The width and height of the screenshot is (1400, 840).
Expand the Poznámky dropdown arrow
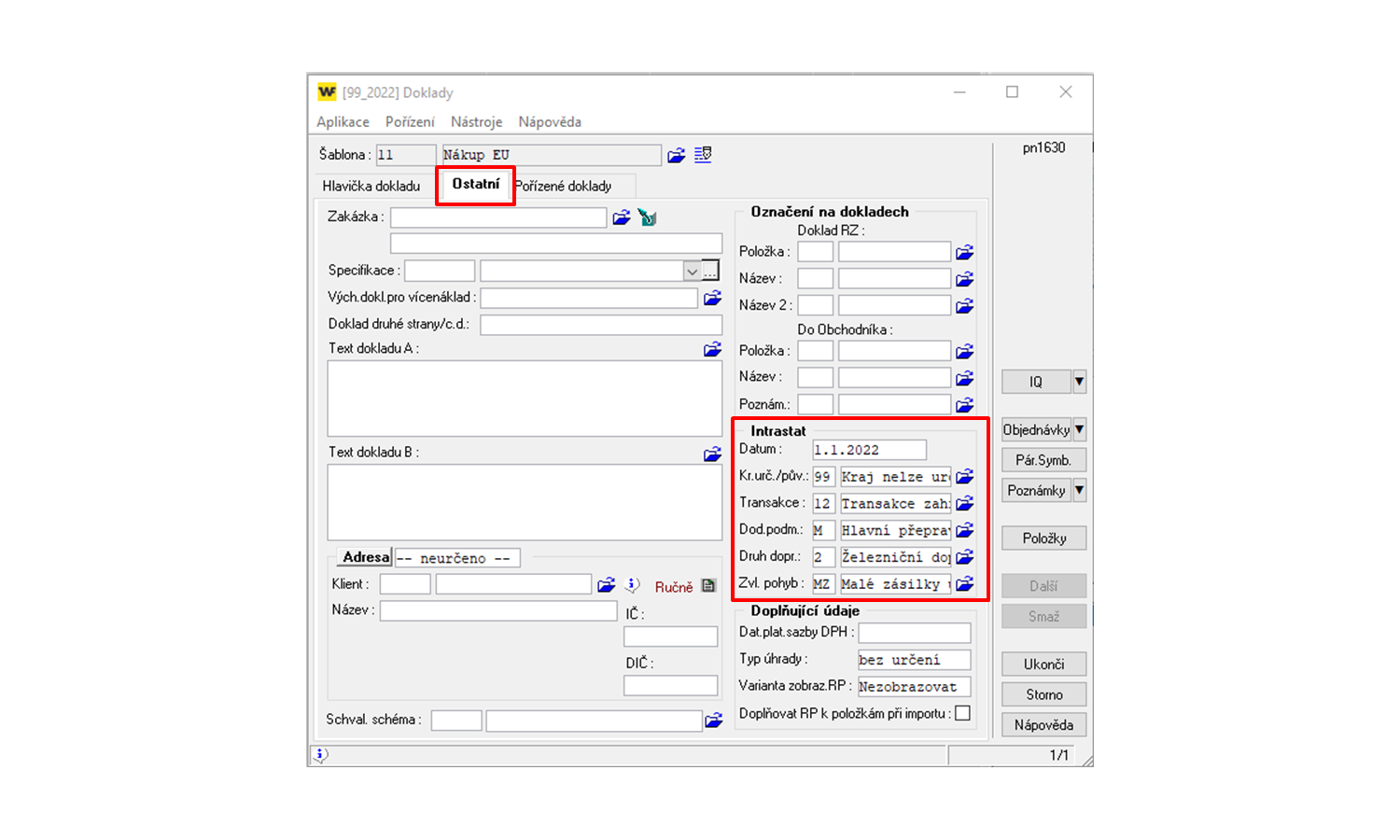(1079, 491)
